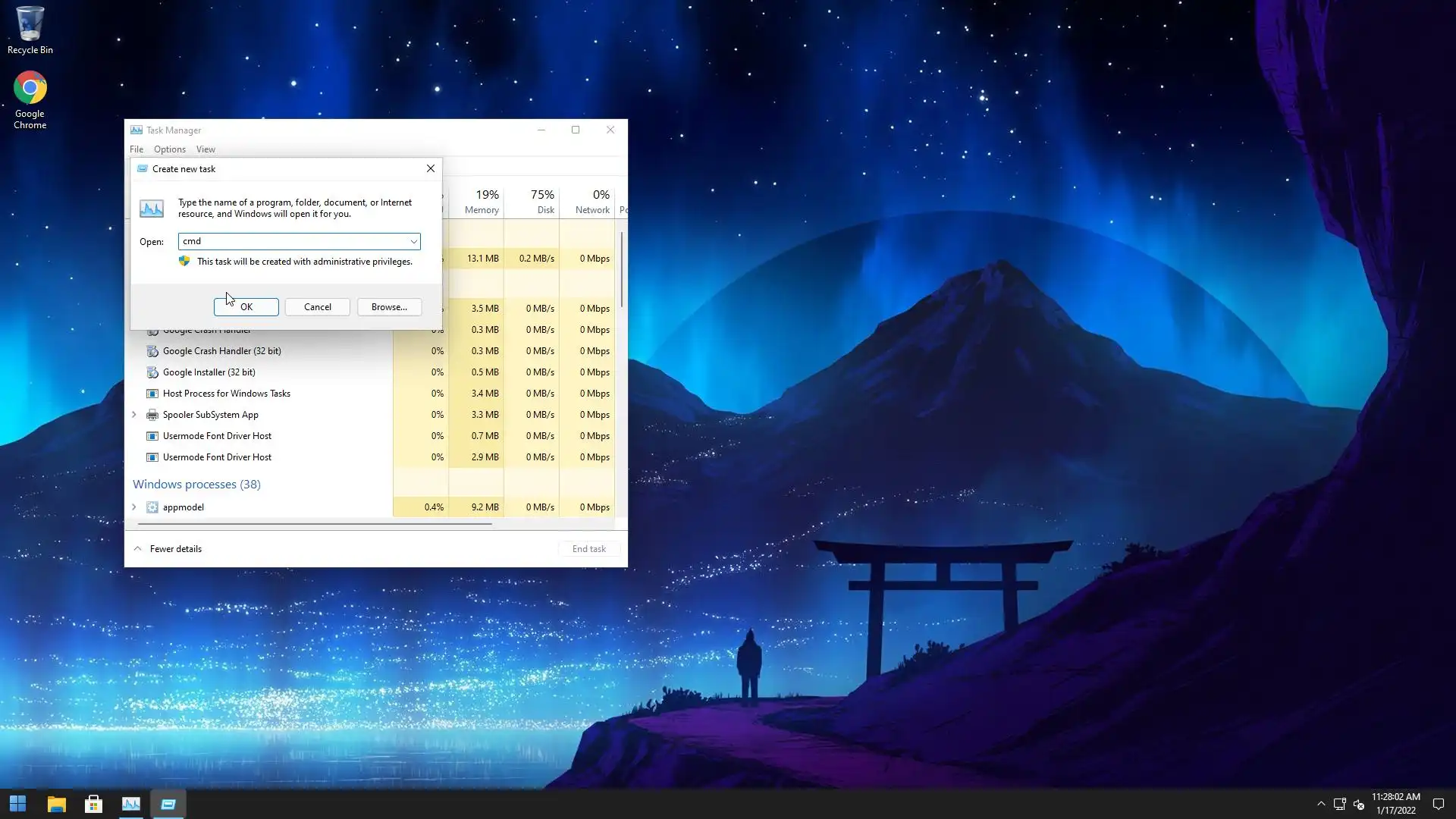
Task: Open File Explorer from taskbar
Action: point(56,804)
